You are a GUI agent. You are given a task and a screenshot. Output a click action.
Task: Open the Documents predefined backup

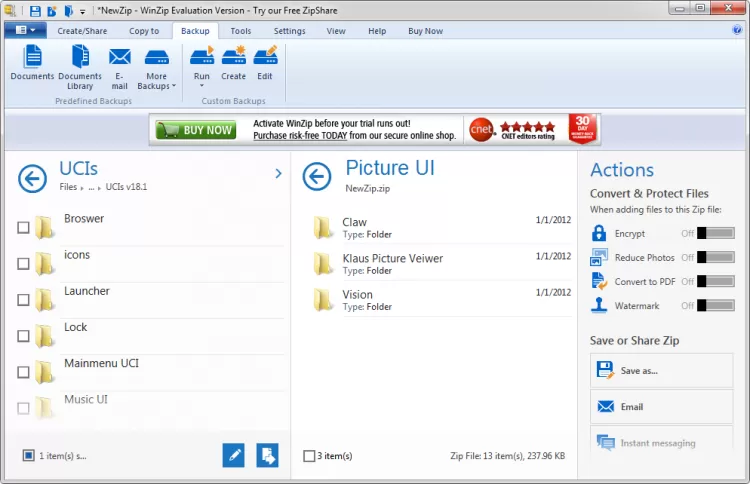coord(32,63)
